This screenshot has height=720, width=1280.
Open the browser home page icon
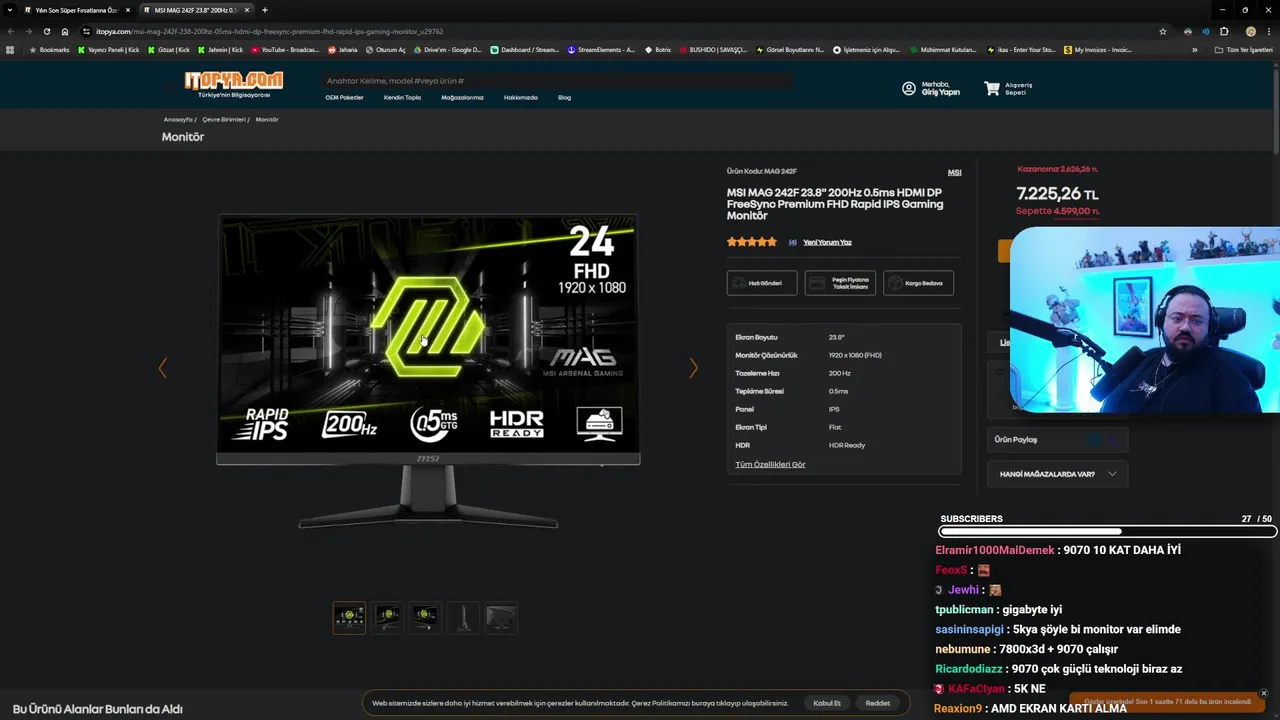coord(65,31)
